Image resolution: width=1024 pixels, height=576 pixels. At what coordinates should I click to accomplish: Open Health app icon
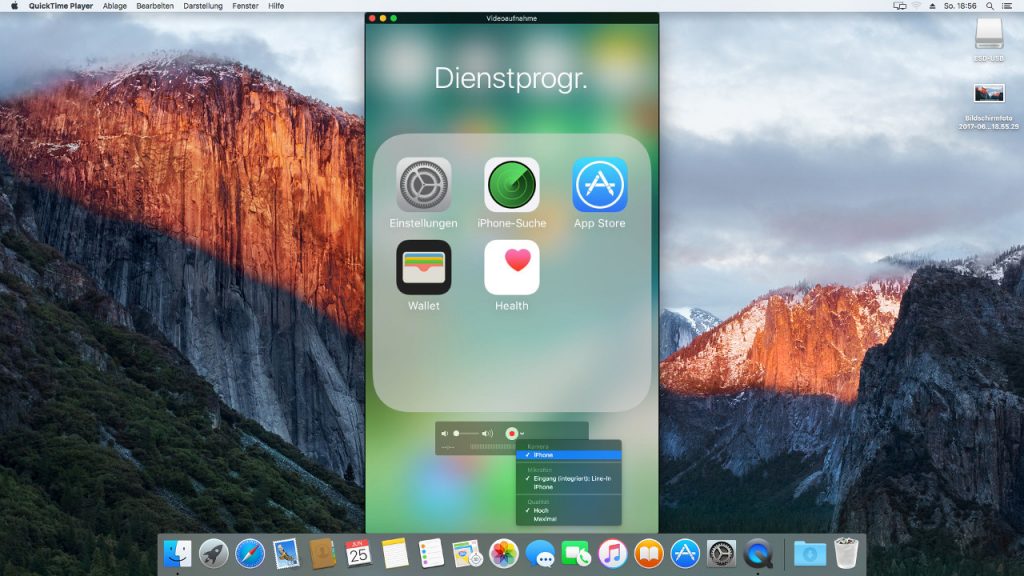[511, 267]
